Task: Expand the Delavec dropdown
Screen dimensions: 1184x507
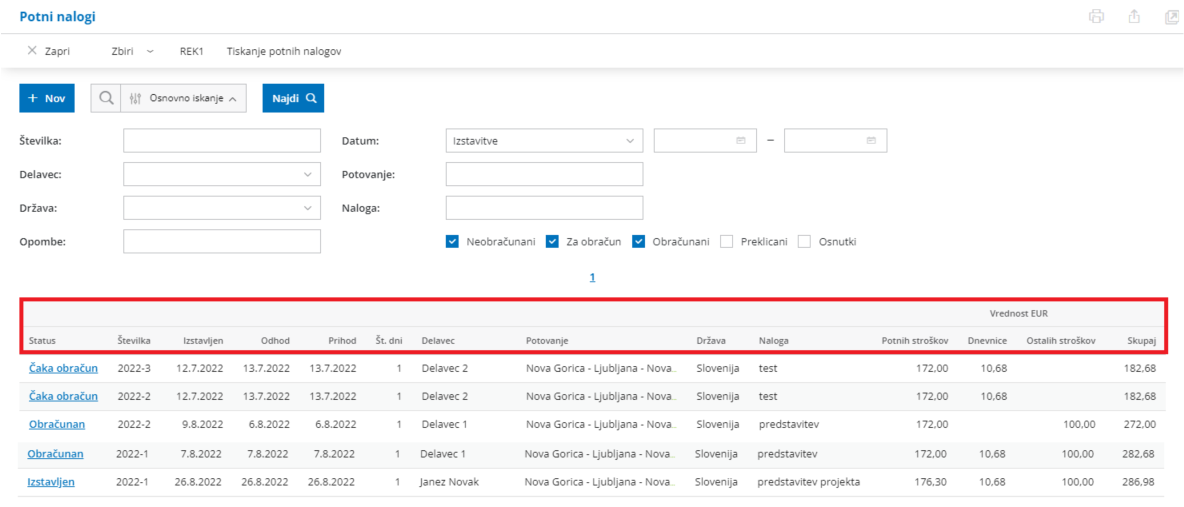Action: pos(307,175)
